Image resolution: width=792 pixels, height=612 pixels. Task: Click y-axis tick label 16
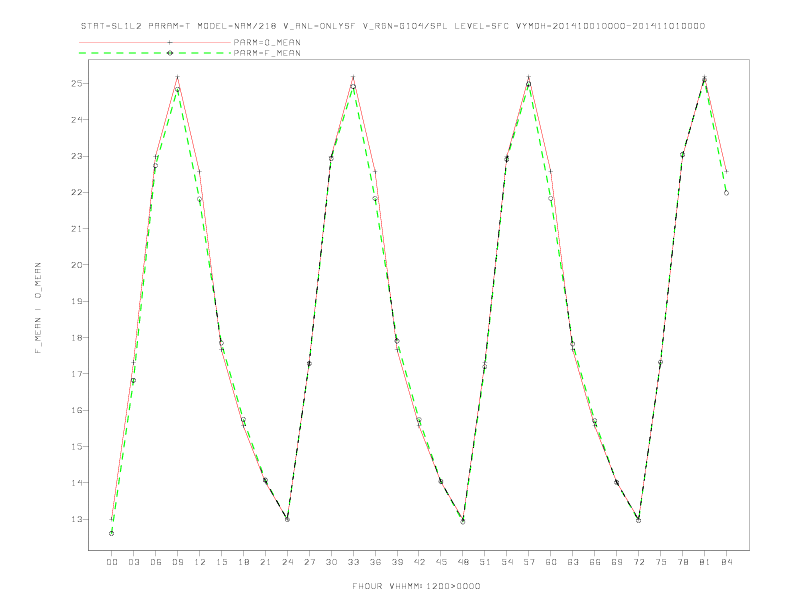tap(76, 411)
